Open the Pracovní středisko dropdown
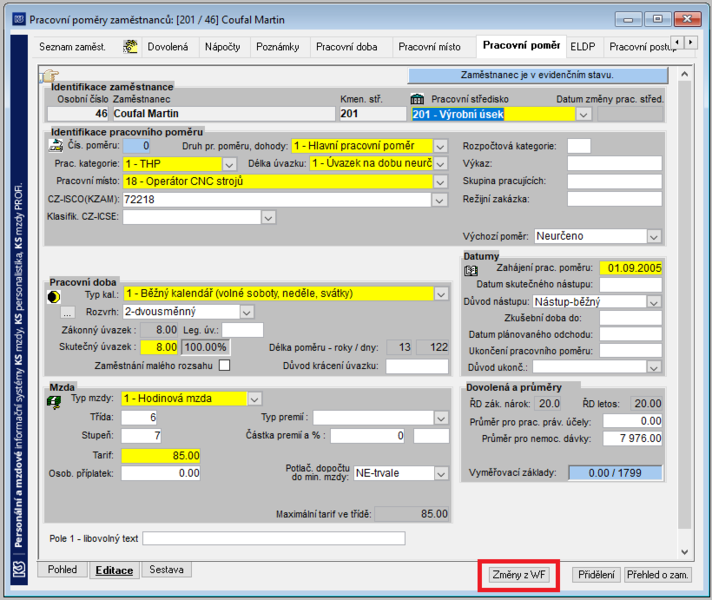This screenshot has height=600, width=712. pos(583,114)
